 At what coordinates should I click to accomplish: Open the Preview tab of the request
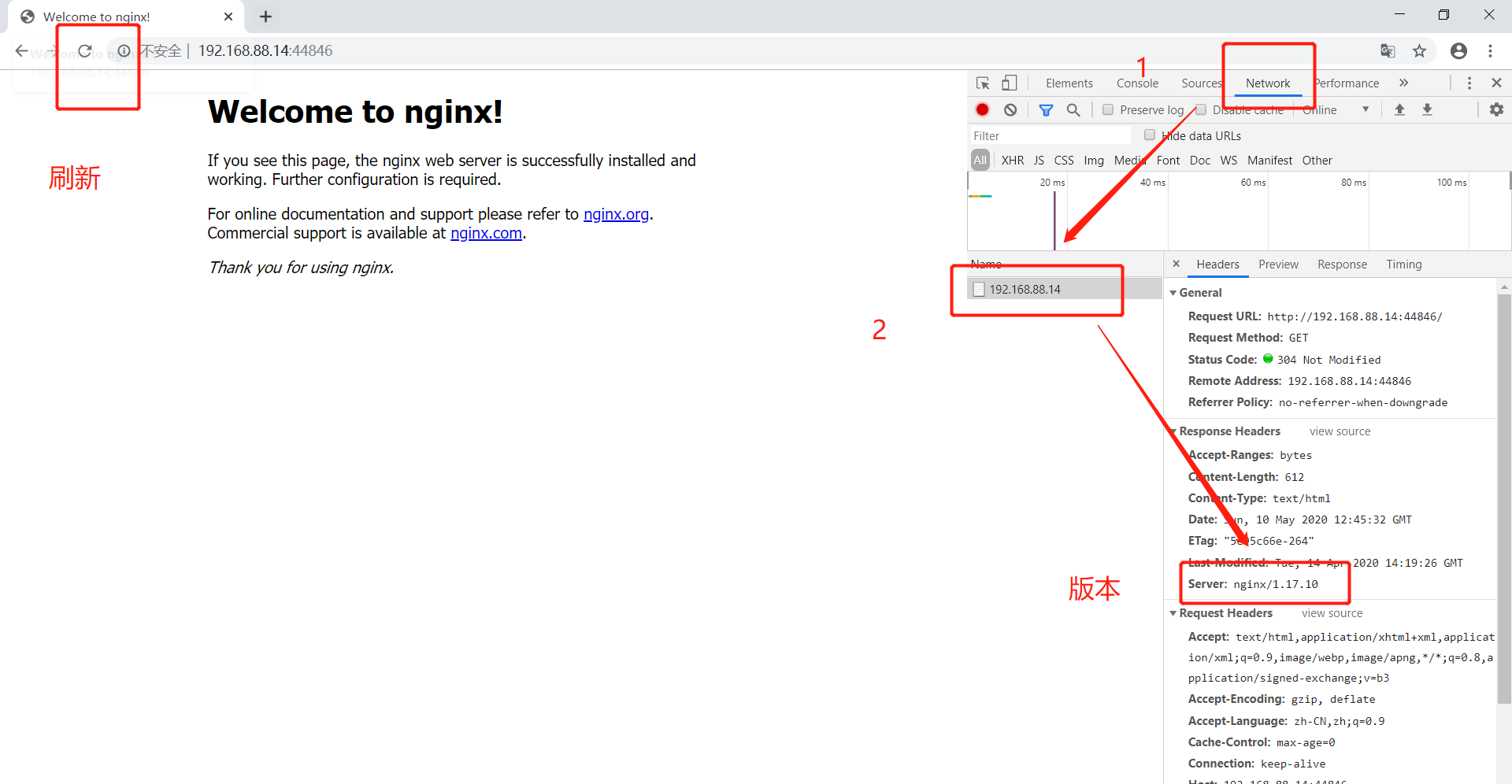(1278, 264)
